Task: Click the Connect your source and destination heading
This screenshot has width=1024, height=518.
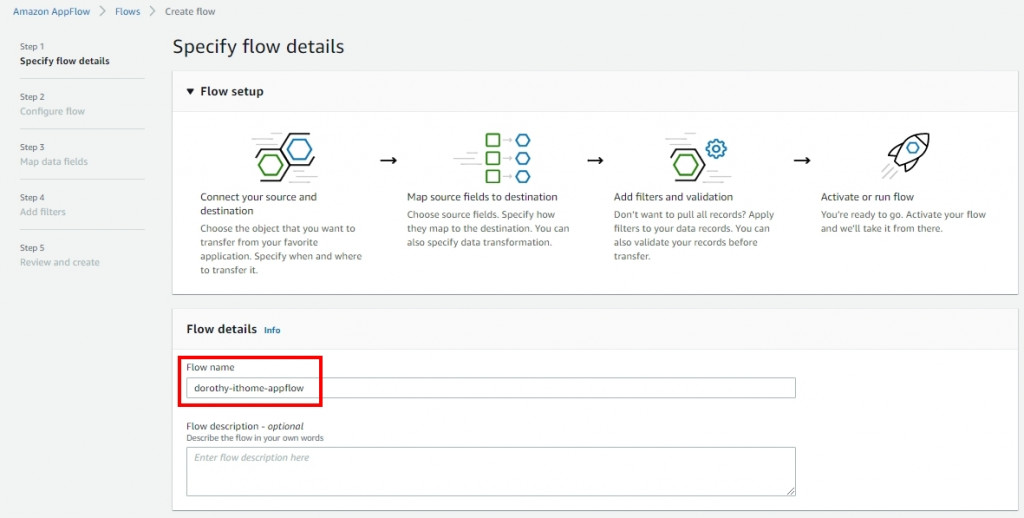Action: click(x=259, y=204)
